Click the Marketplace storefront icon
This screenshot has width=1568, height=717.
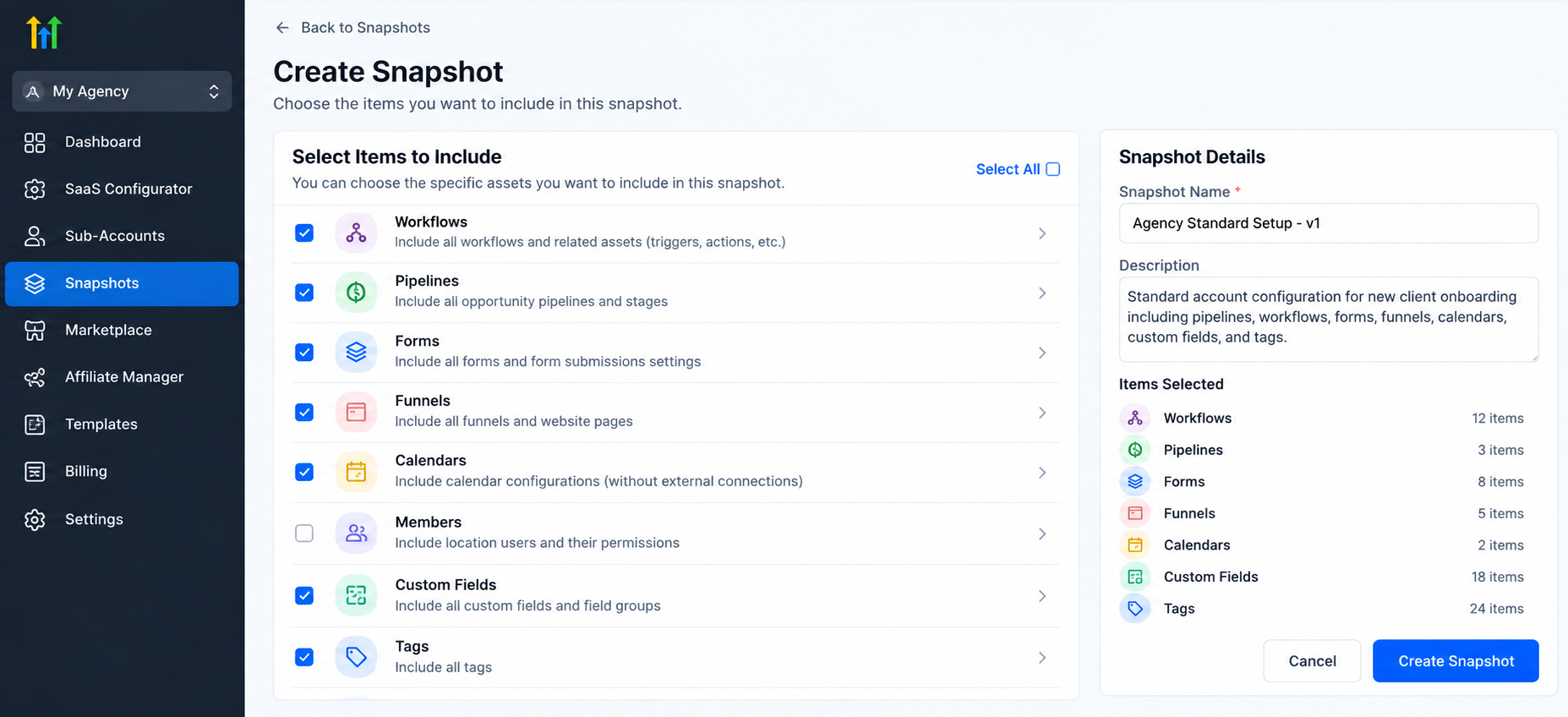pyautogui.click(x=35, y=330)
